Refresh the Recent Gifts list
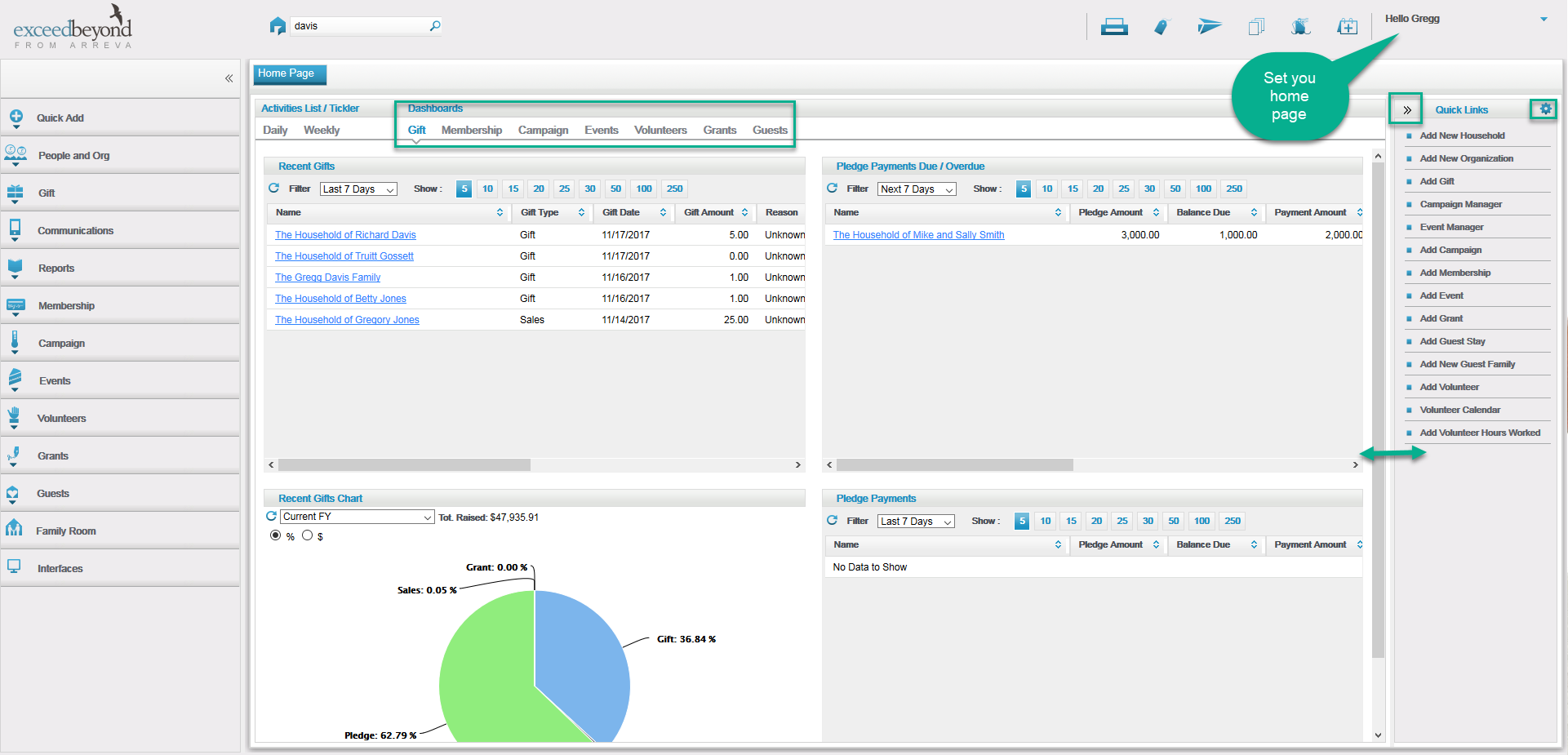The width and height of the screenshot is (1568, 755). (x=274, y=188)
